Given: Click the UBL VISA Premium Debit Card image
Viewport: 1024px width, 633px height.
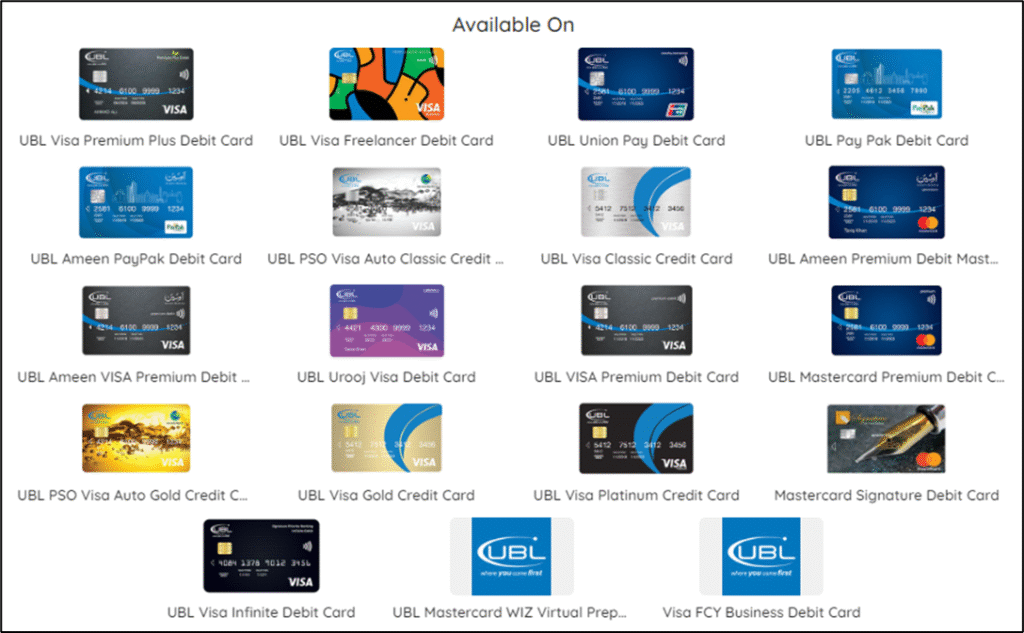Looking at the screenshot, I should (636, 320).
